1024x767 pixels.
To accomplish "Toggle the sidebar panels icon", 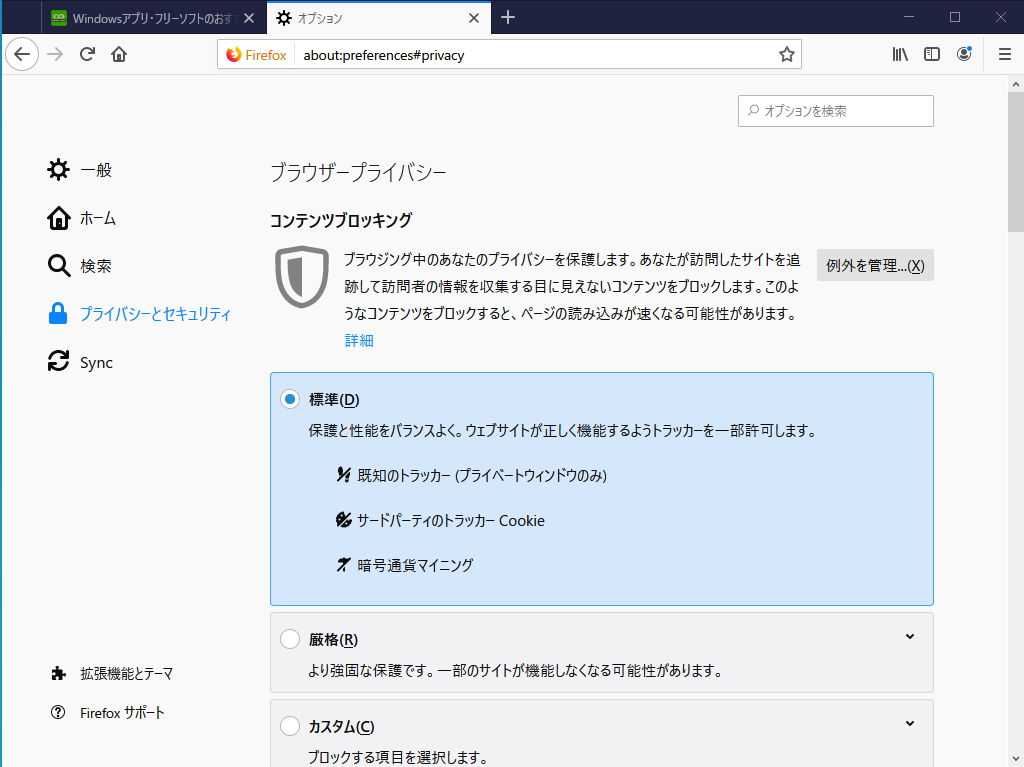I will click(x=931, y=54).
